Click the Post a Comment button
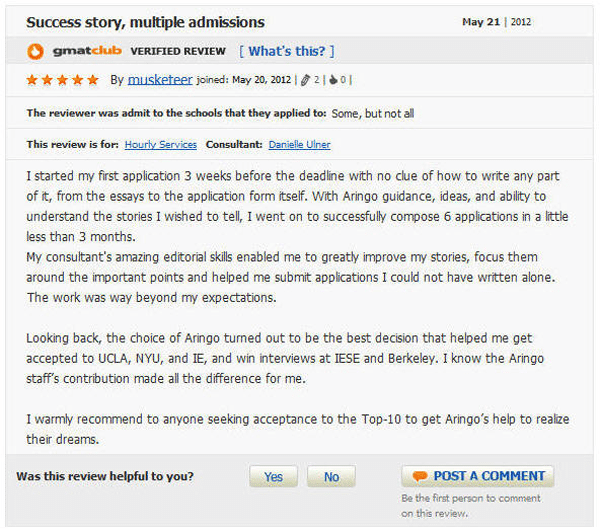 (478, 476)
